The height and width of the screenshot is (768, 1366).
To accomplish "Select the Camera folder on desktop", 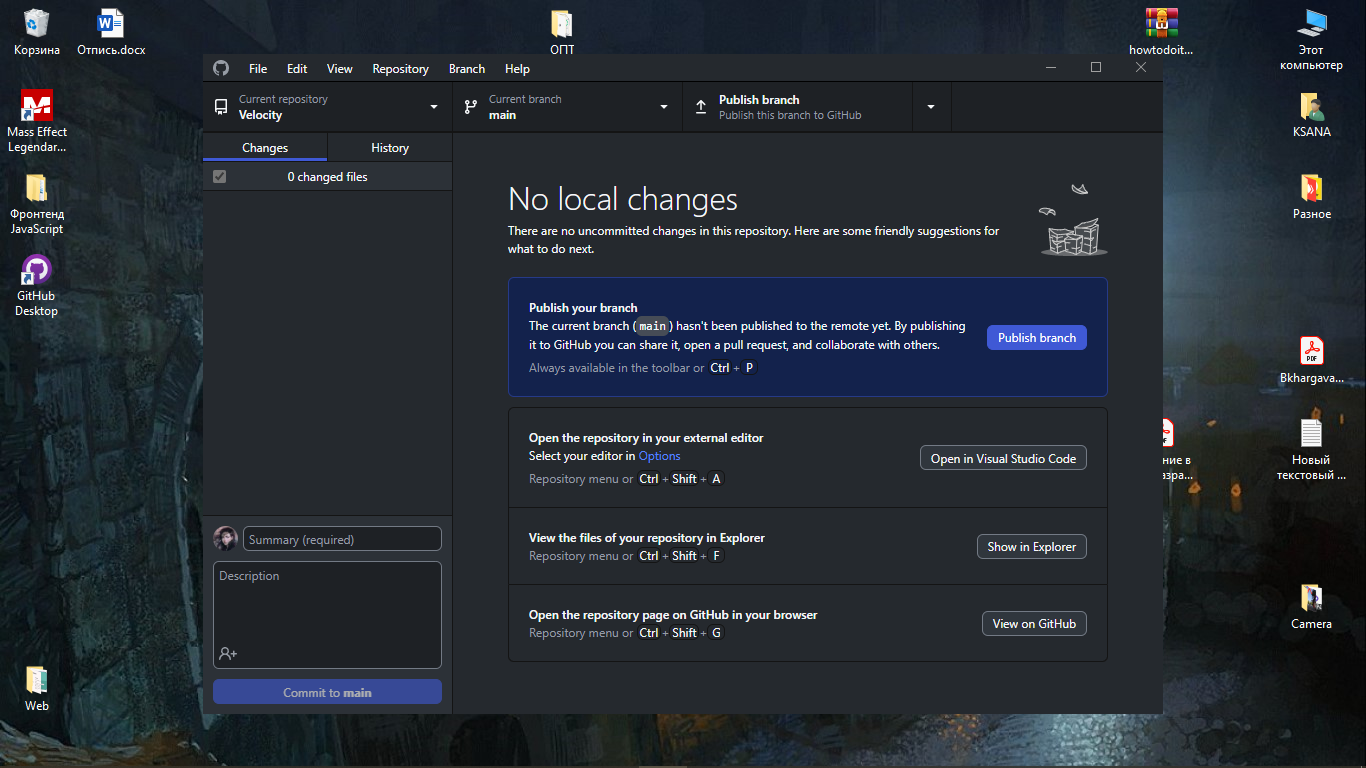I will (1311, 606).
